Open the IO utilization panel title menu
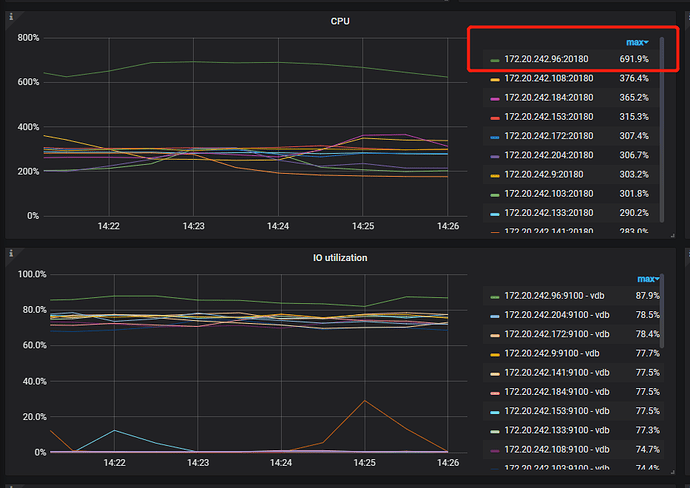Screen dimensions: 690x488 pyautogui.click(x=341, y=257)
